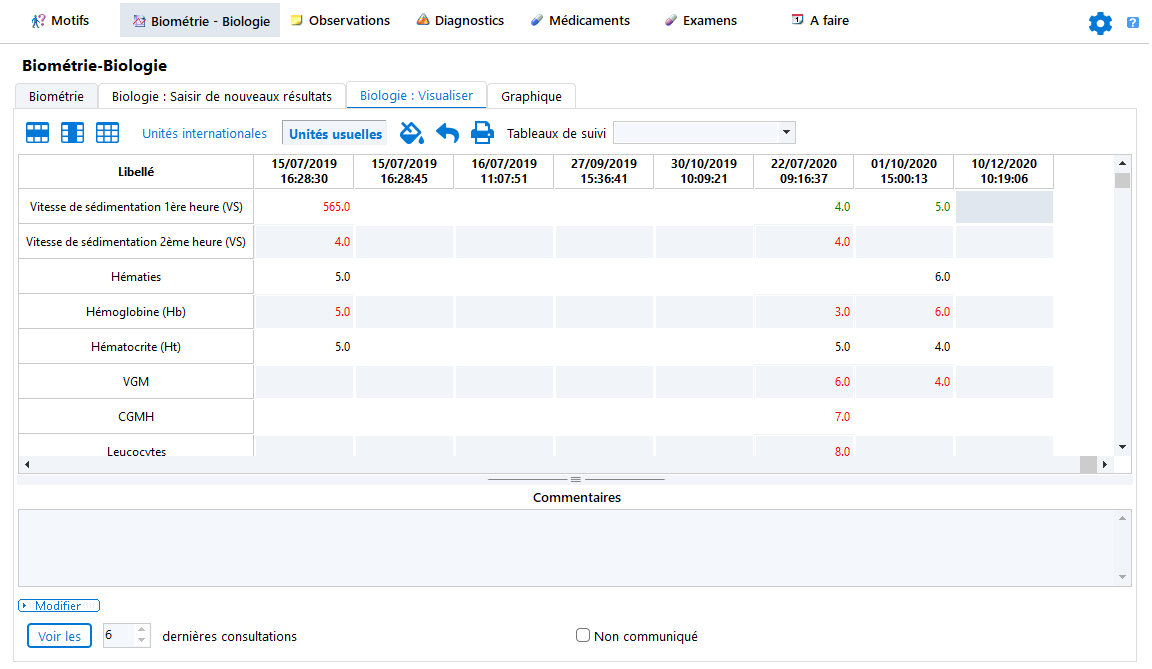
Task: Open the Biologie : Saisir de nouveaux résultats tab
Action: point(221,96)
